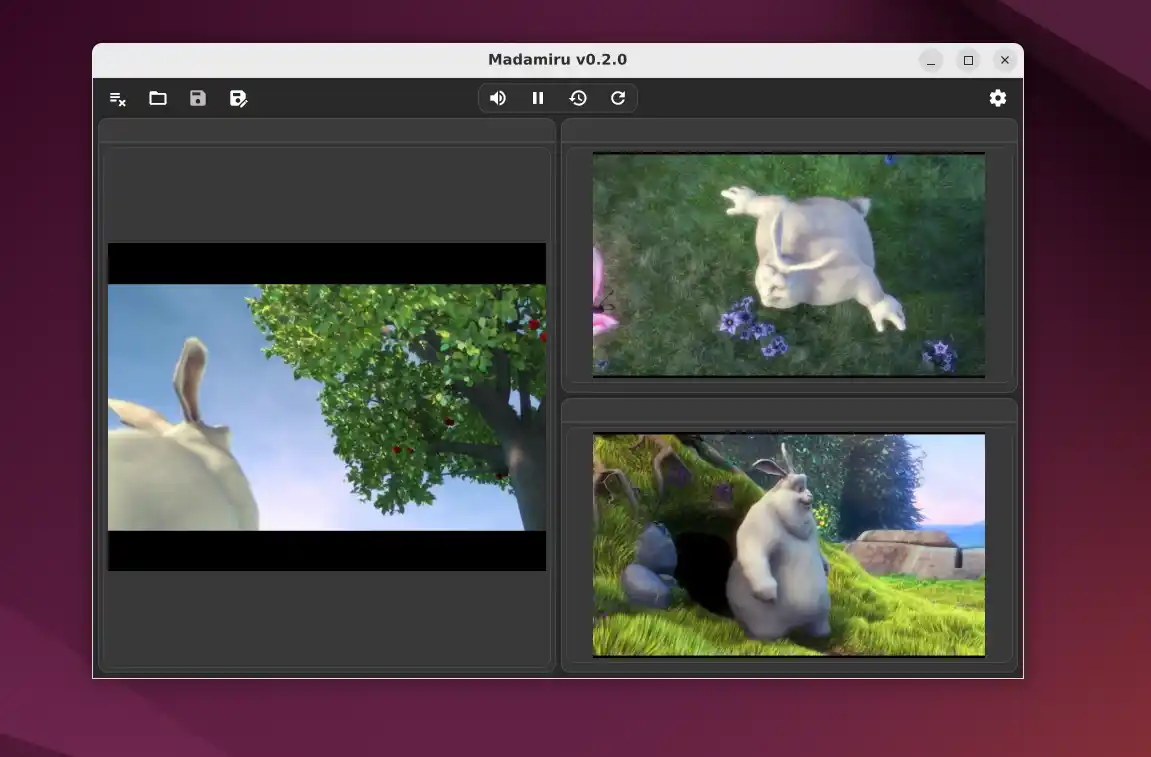The image size is (1151, 757).
Task: Open a file with the folder icon
Action: [158, 98]
